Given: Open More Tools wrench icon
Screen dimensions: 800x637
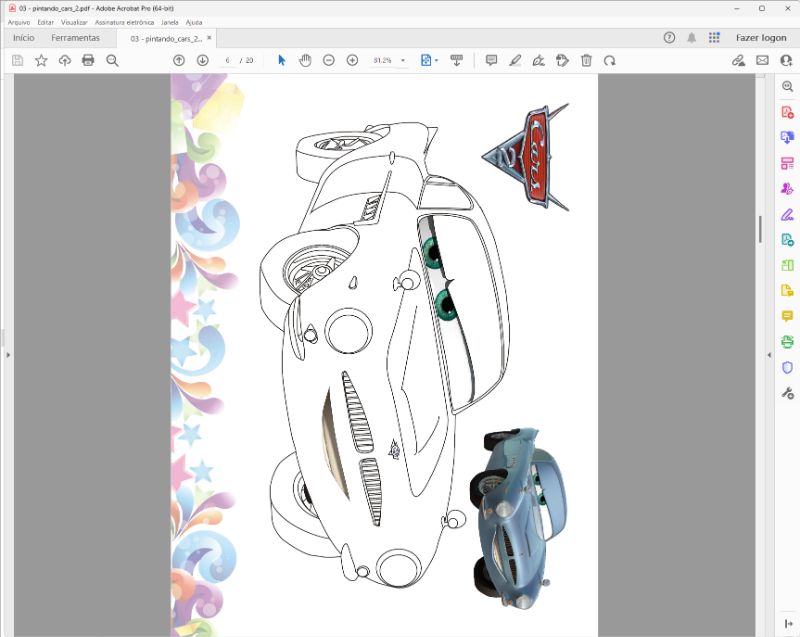Looking at the screenshot, I should pos(787,393).
